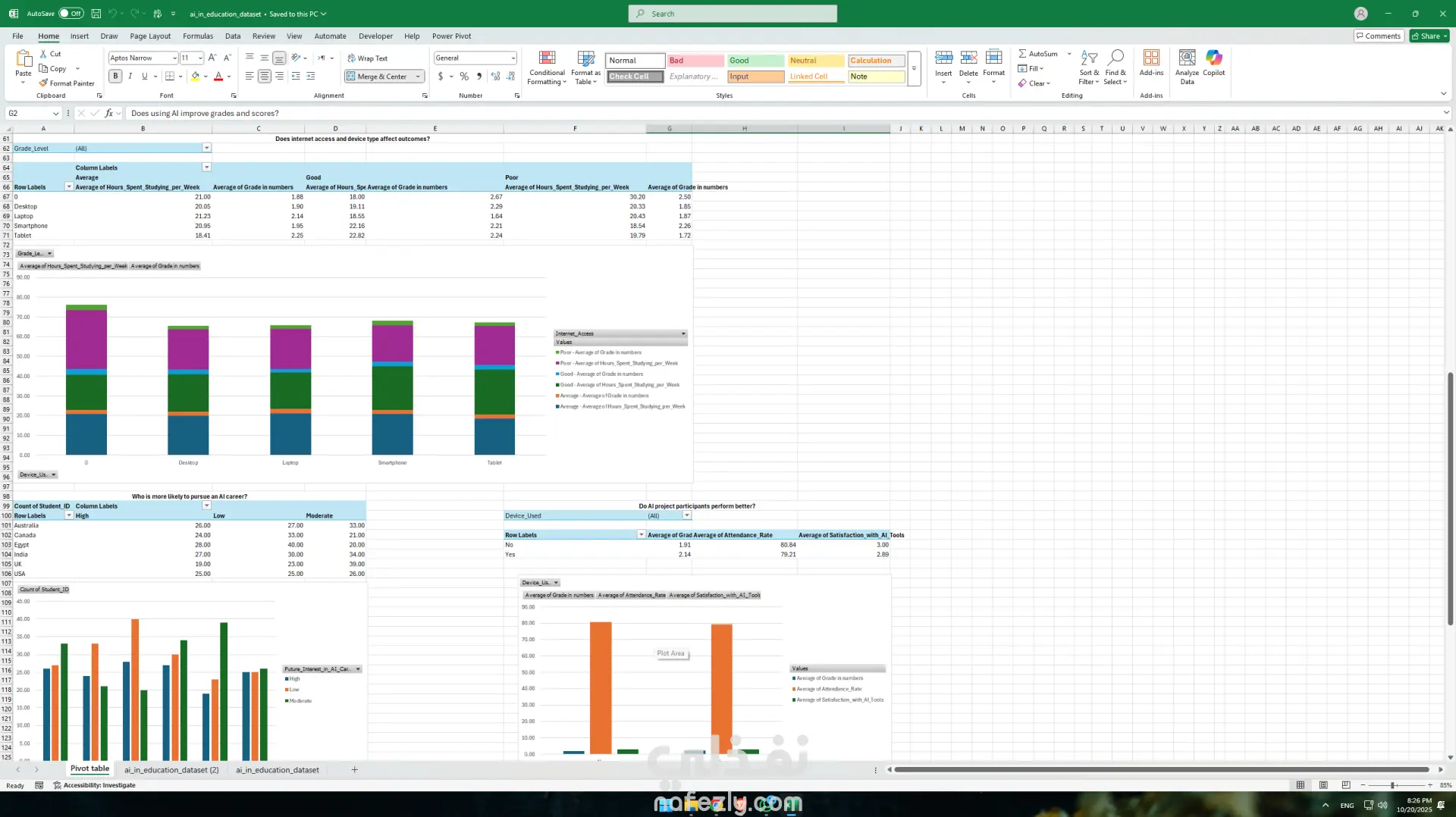Click the Share button
The width and height of the screenshot is (1456, 817).
click(1428, 36)
